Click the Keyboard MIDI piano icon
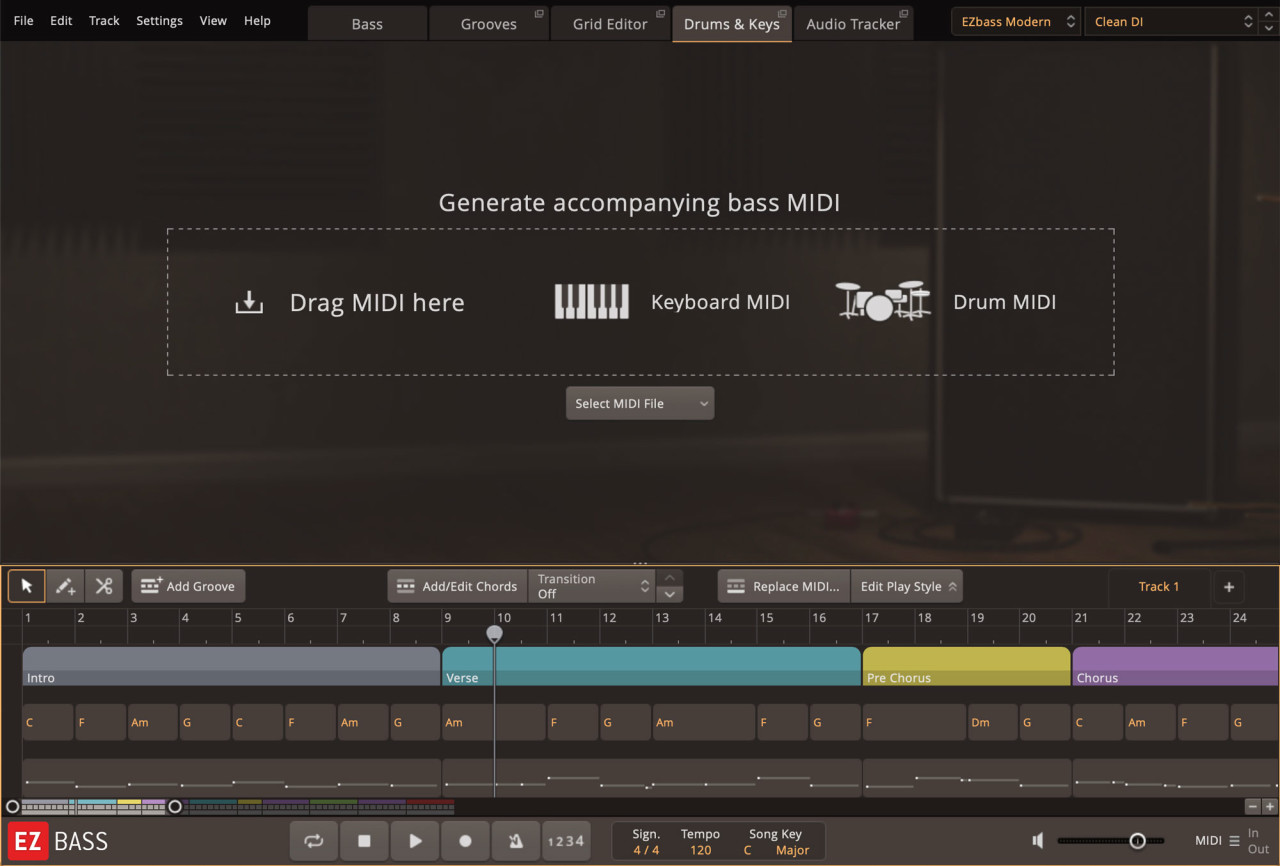1280x866 pixels. click(592, 302)
